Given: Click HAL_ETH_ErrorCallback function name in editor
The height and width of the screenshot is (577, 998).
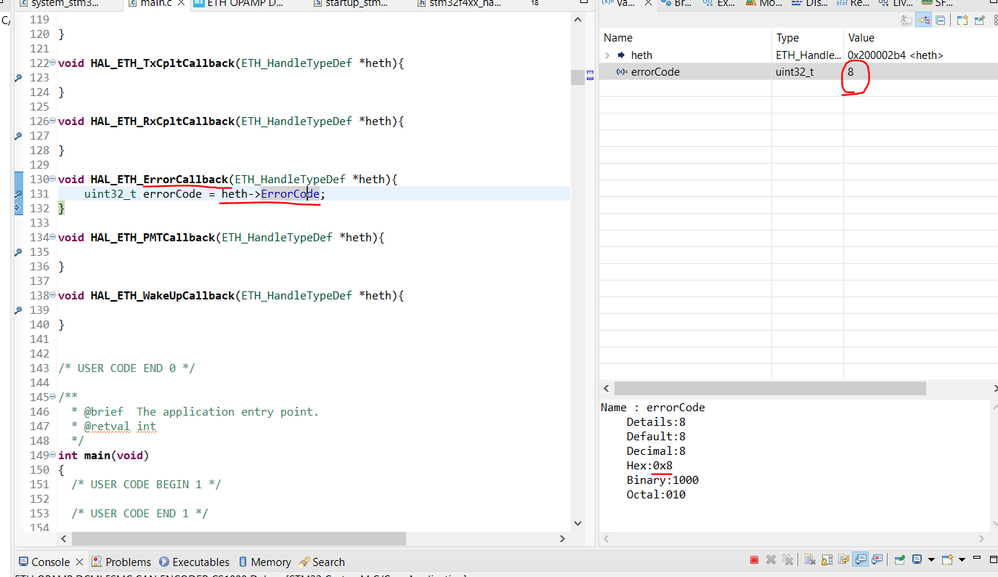Looking at the screenshot, I should [x=158, y=179].
